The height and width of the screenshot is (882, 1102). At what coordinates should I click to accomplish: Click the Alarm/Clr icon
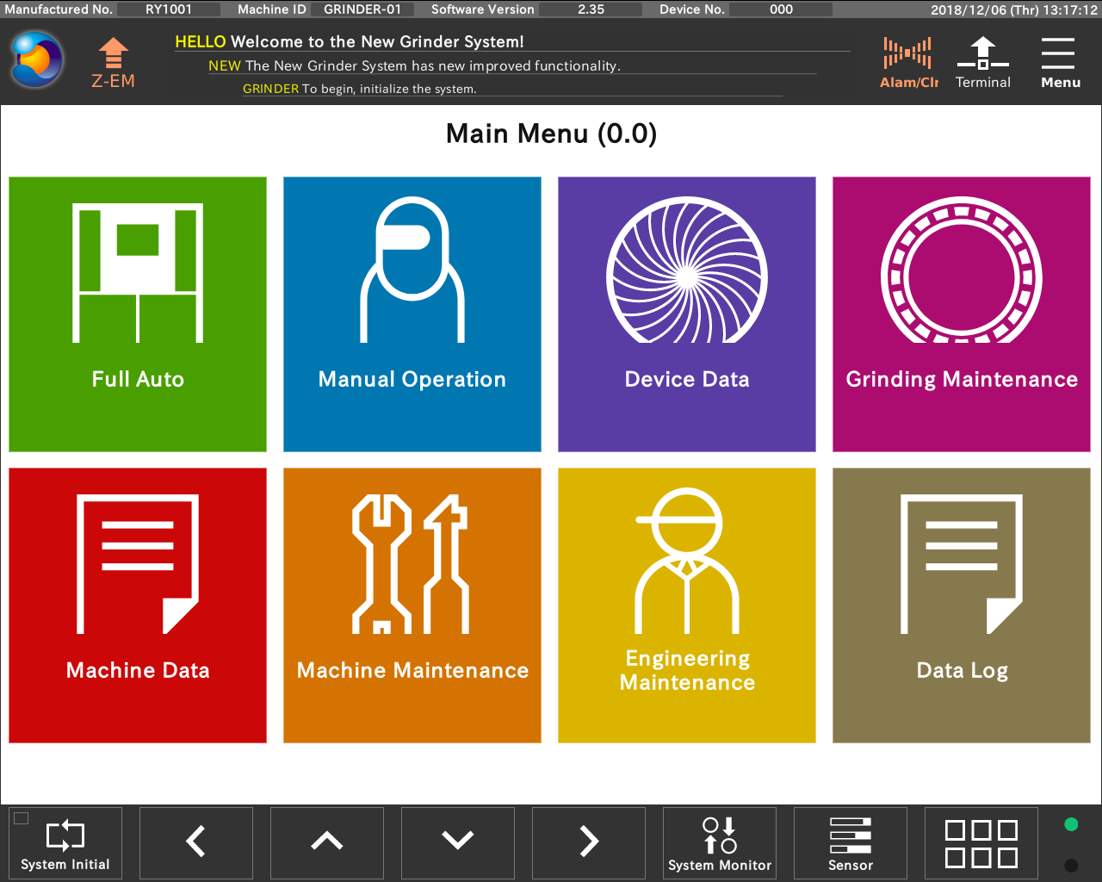(908, 62)
